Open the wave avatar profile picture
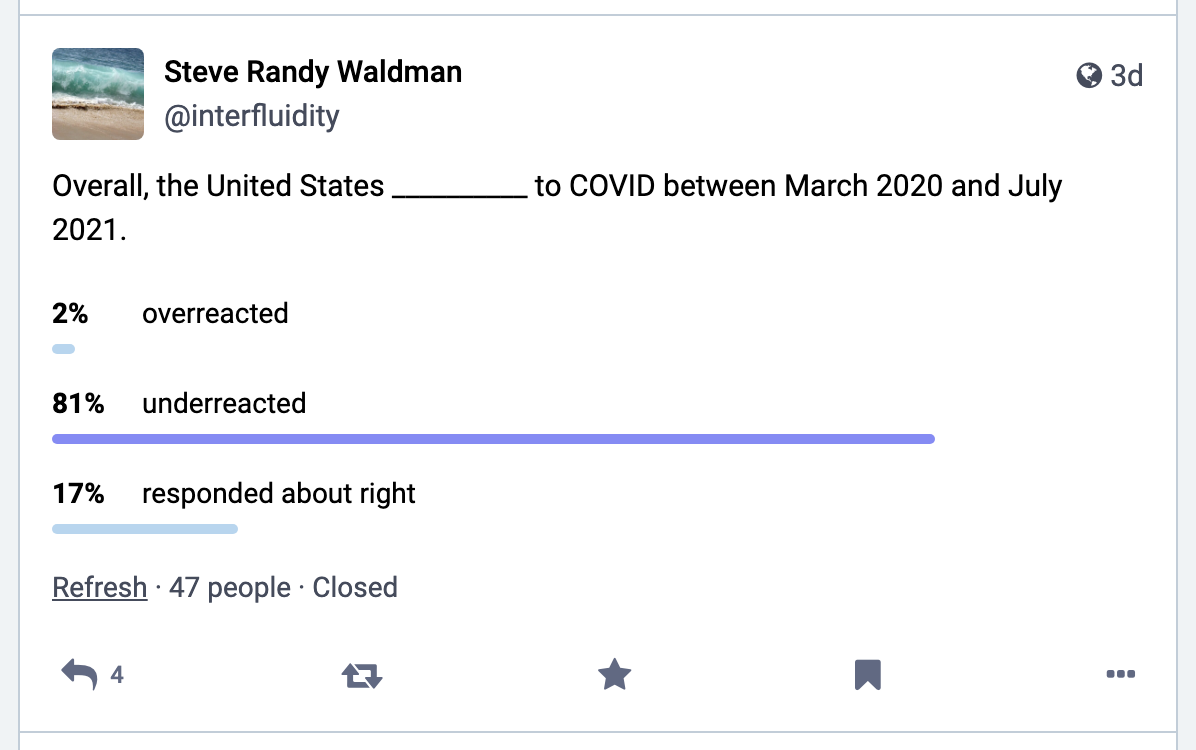 click(x=98, y=94)
